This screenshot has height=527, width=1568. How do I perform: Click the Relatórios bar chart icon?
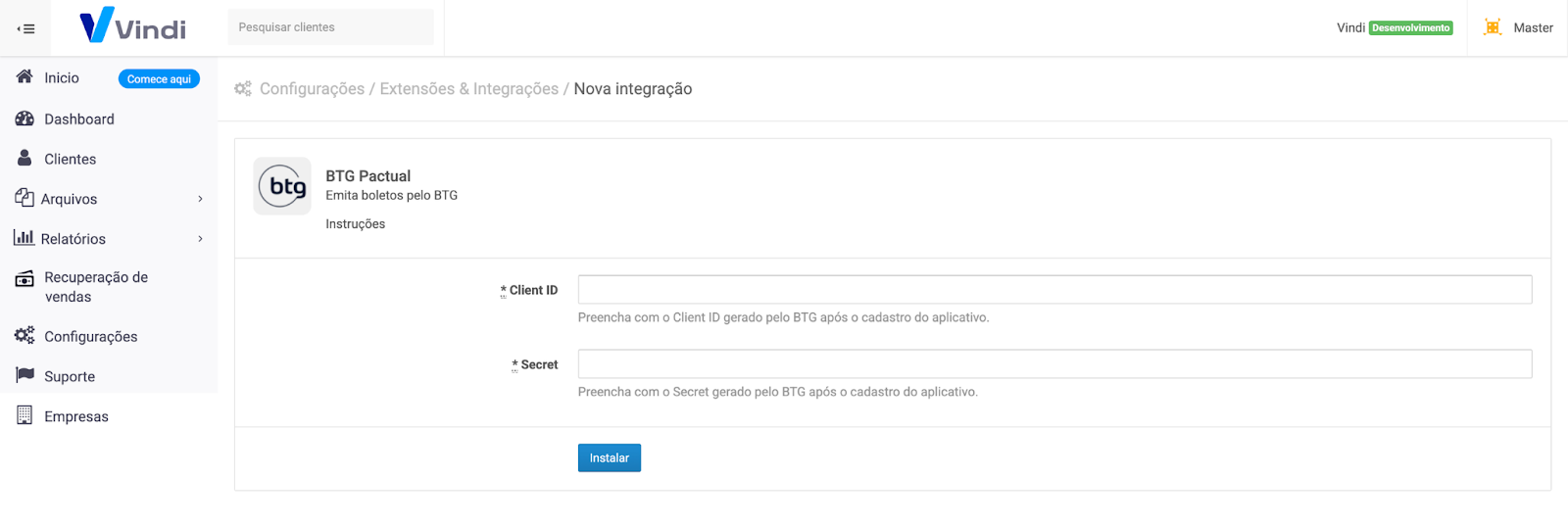24,238
